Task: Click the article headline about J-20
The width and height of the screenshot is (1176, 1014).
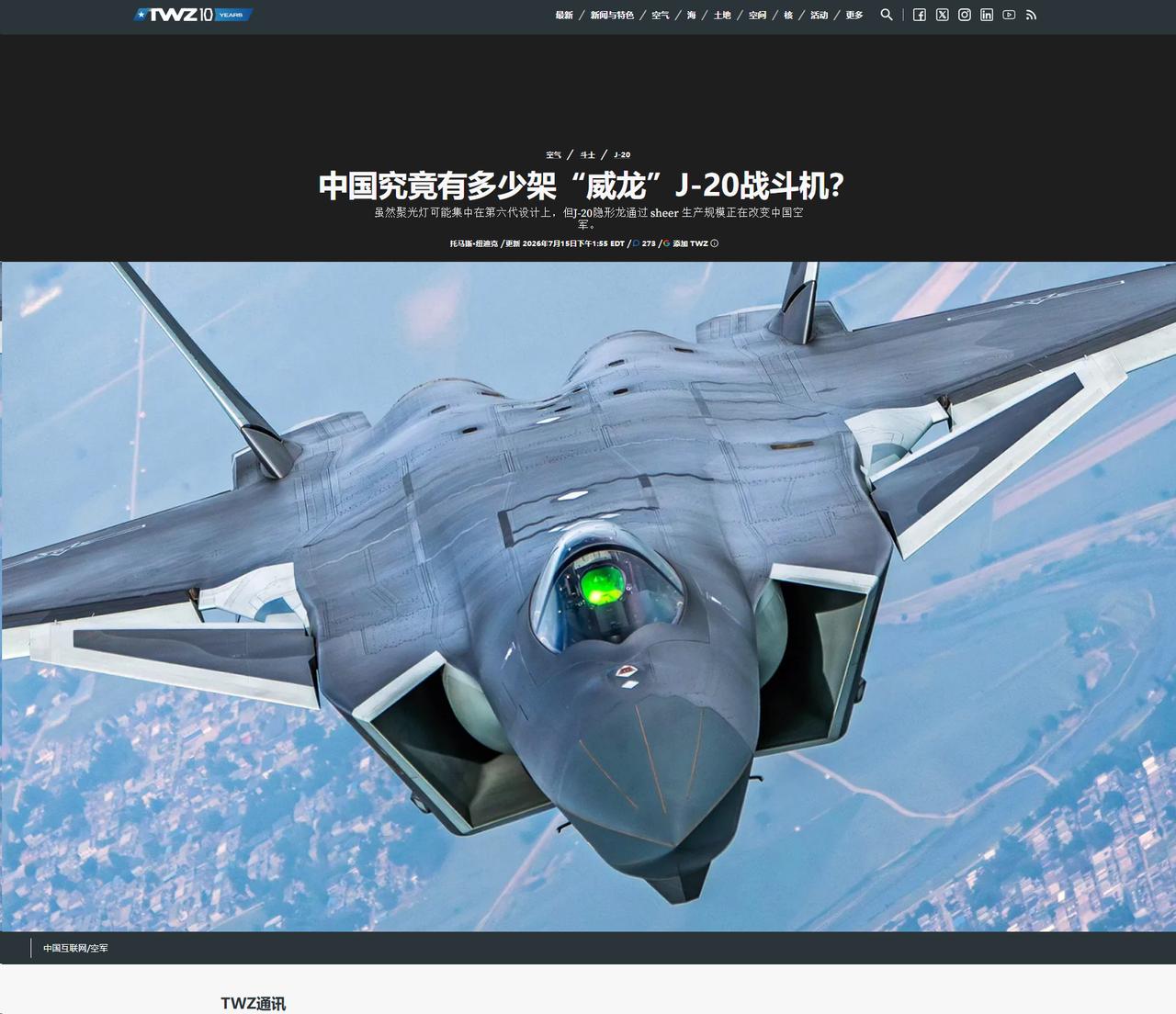Action: click(582, 186)
